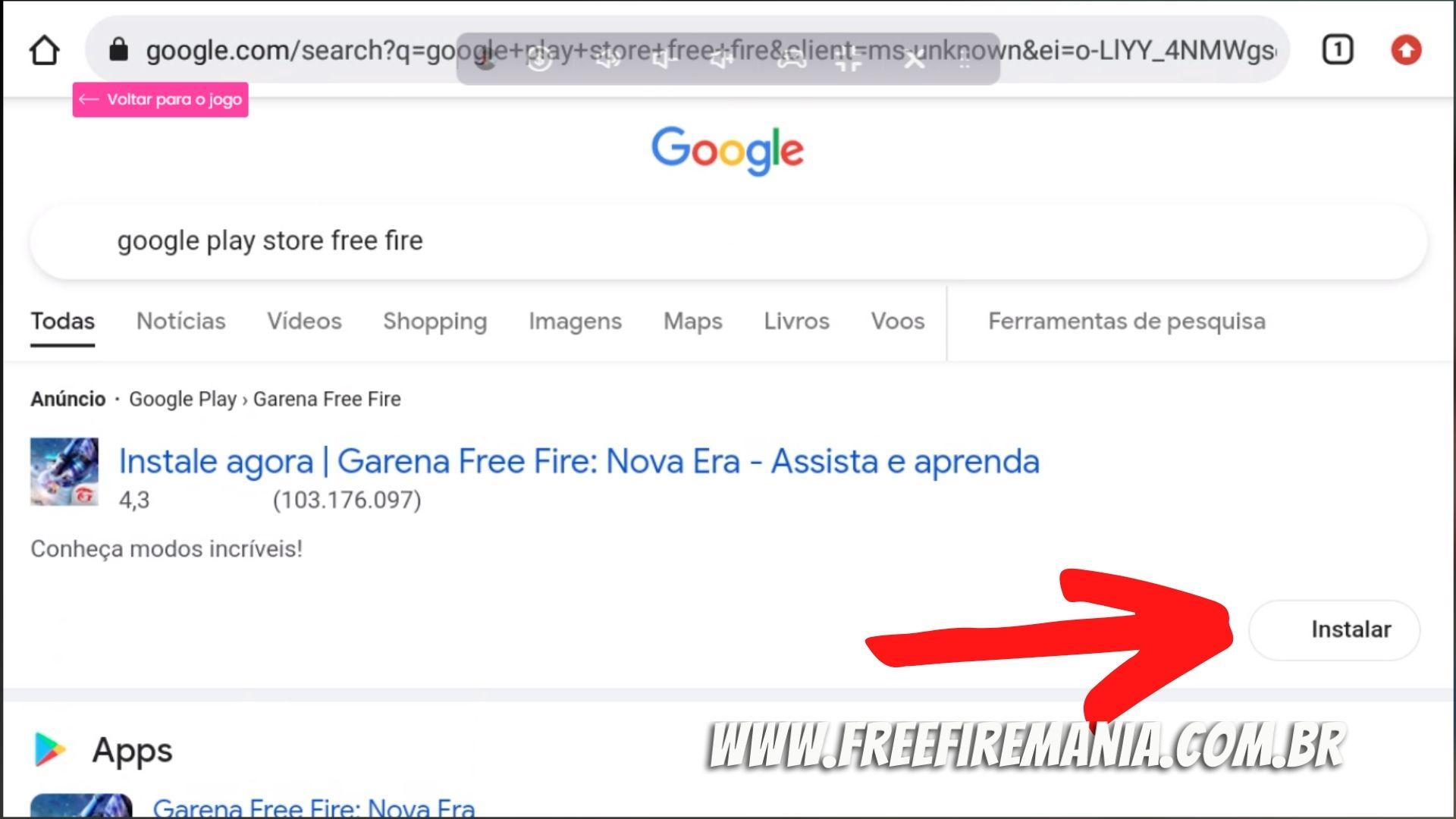Select the Imagens search category tab
1456x819 pixels.
point(575,321)
